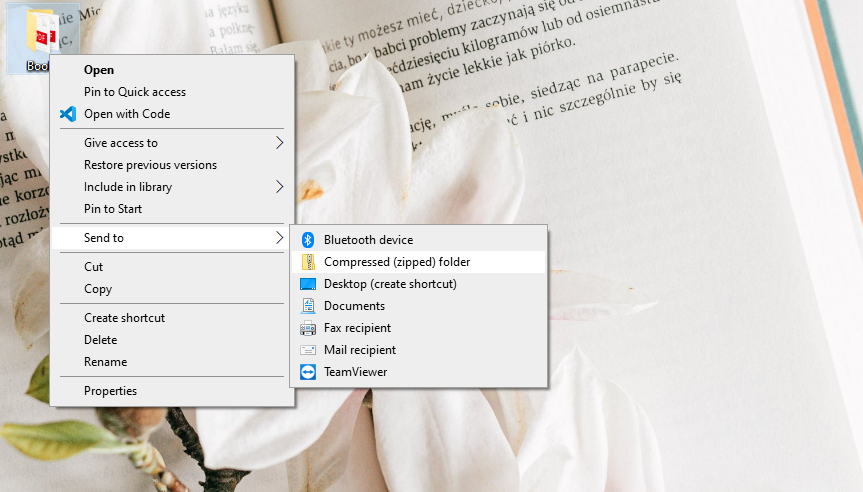The width and height of the screenshot is (863, 492).
Task: Open the Include in library entry
Action: [x=172, y=187]
